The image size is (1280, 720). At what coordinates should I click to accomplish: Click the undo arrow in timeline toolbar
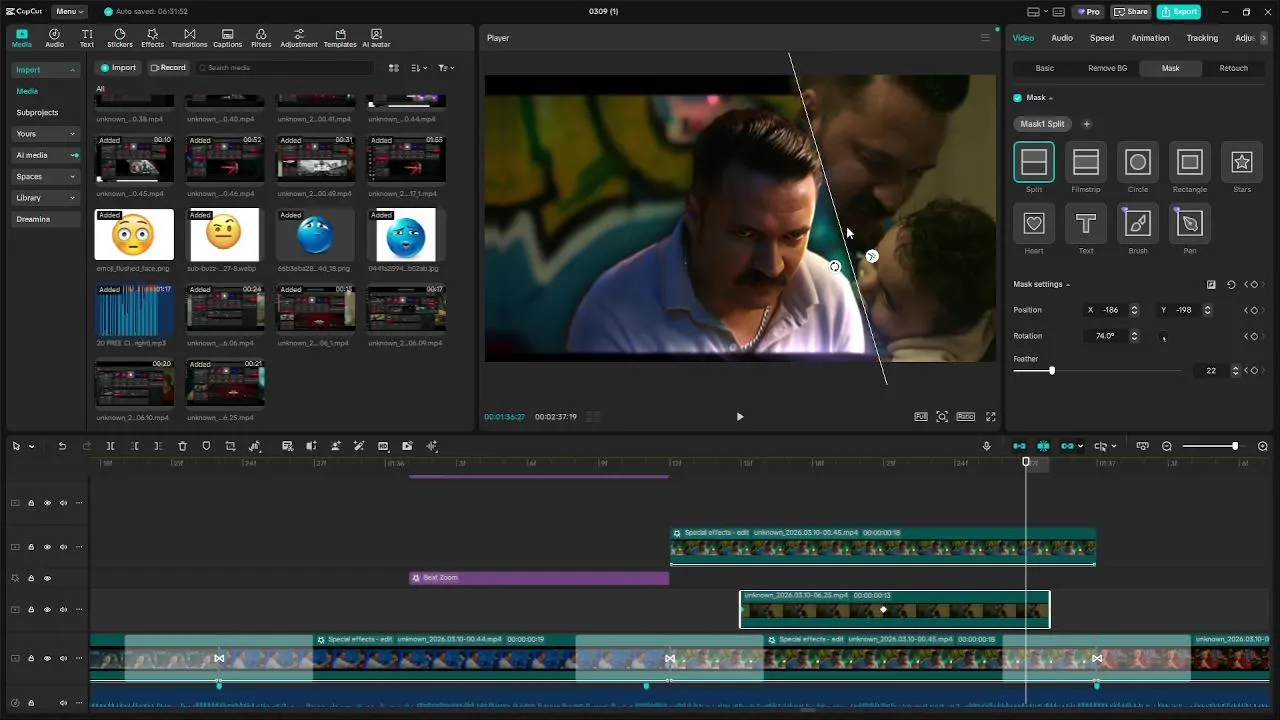[62, 446]
